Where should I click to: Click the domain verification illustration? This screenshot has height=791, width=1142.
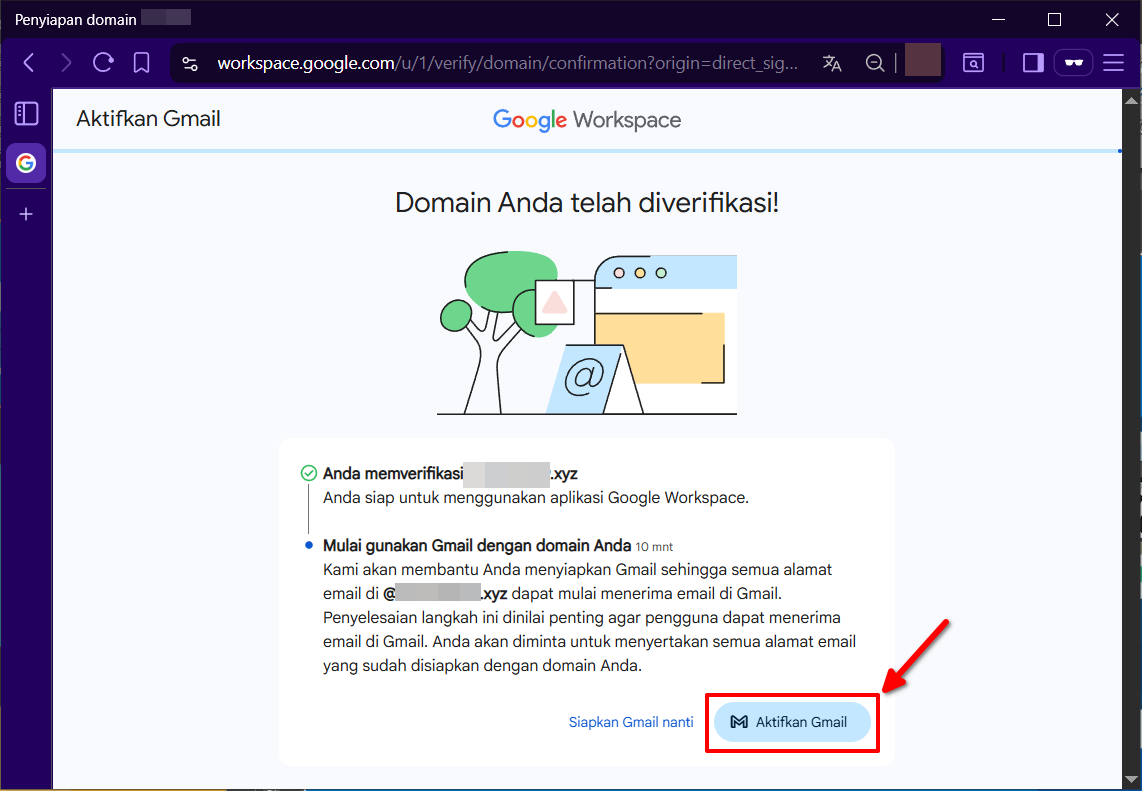[x=587, y=334]
